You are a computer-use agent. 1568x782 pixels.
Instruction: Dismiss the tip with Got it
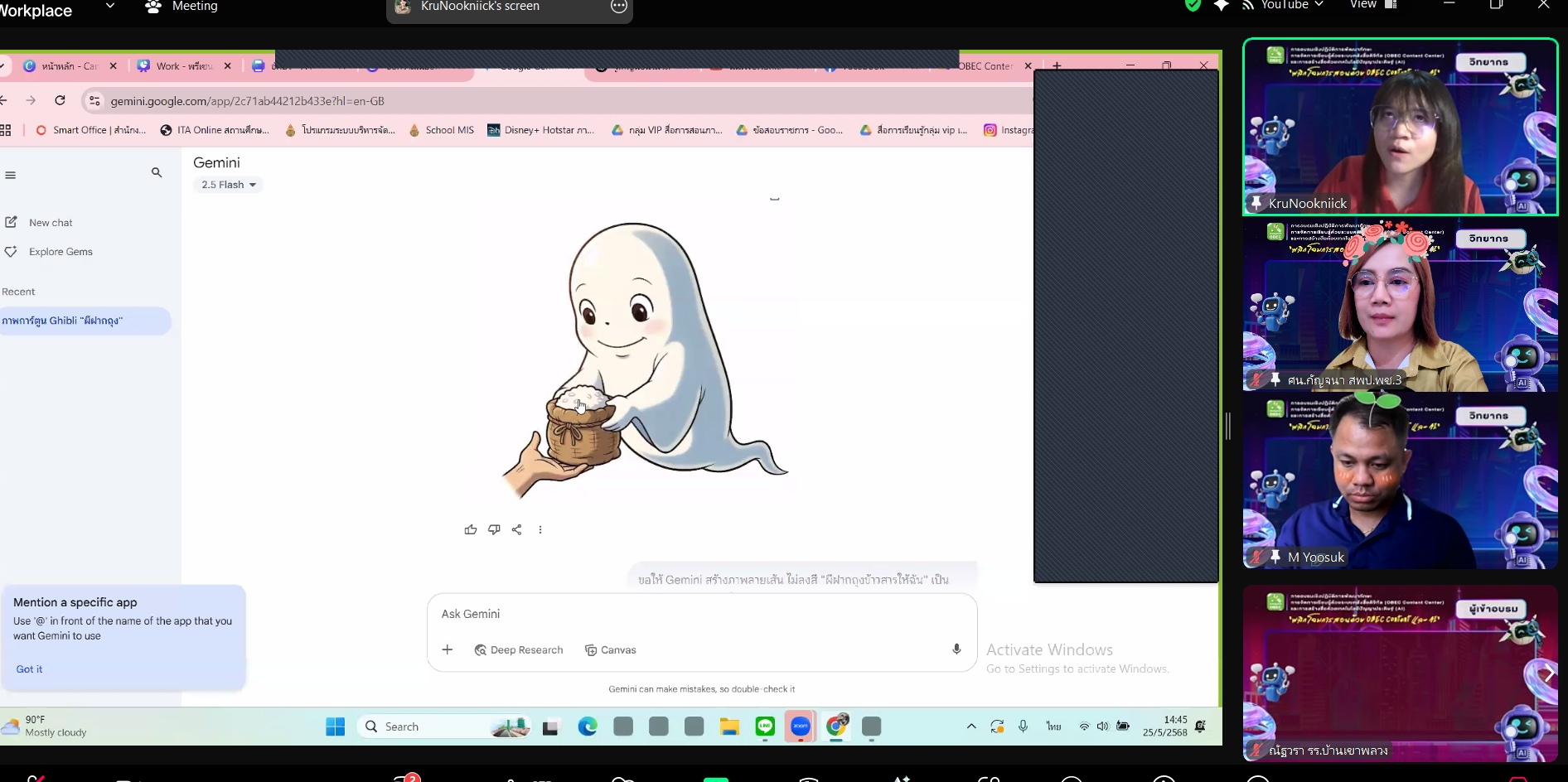pyautogui.click(x=30, y=669)
